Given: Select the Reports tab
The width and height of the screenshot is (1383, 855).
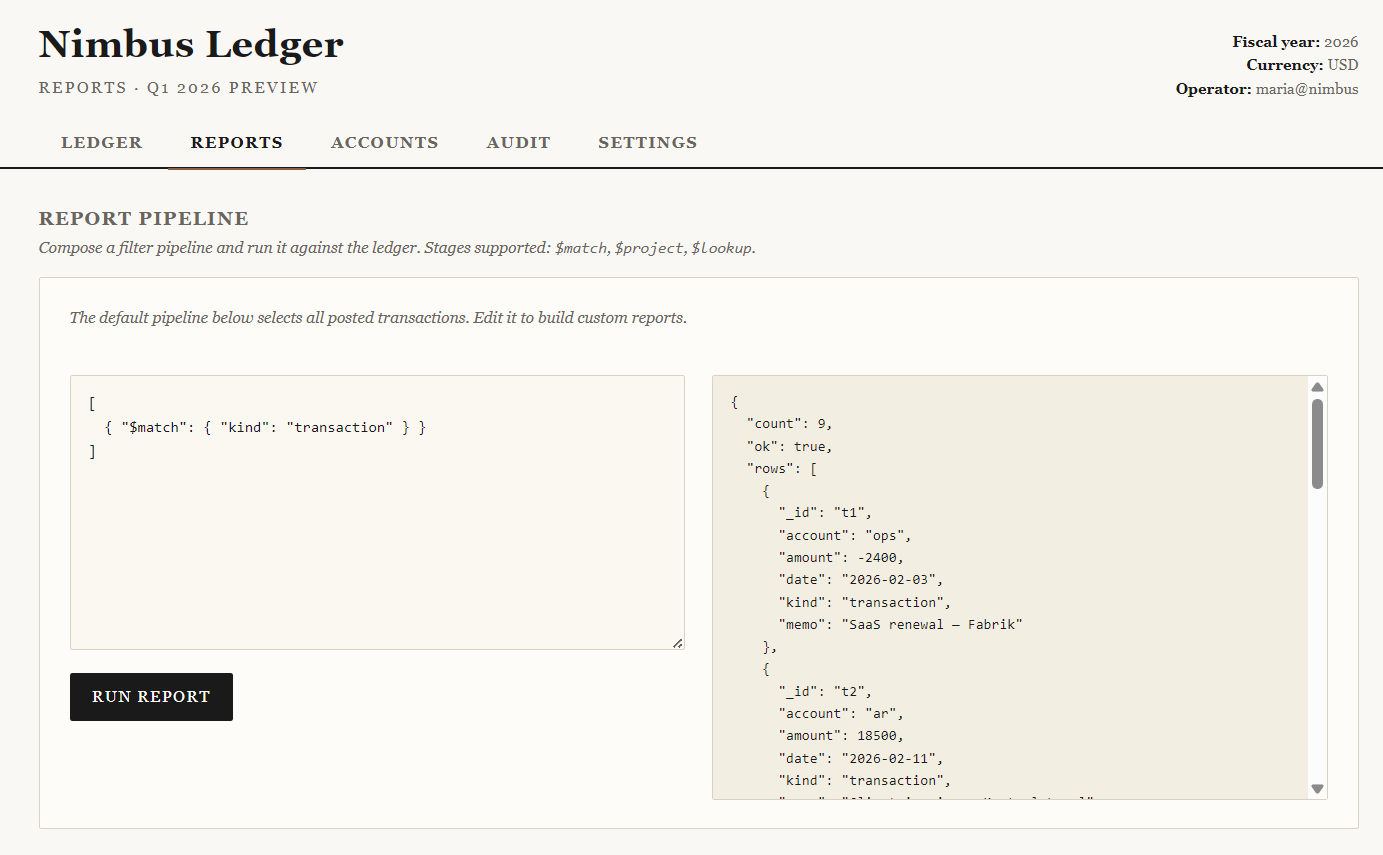Looking at the screenshot, I should click(237, 142).
